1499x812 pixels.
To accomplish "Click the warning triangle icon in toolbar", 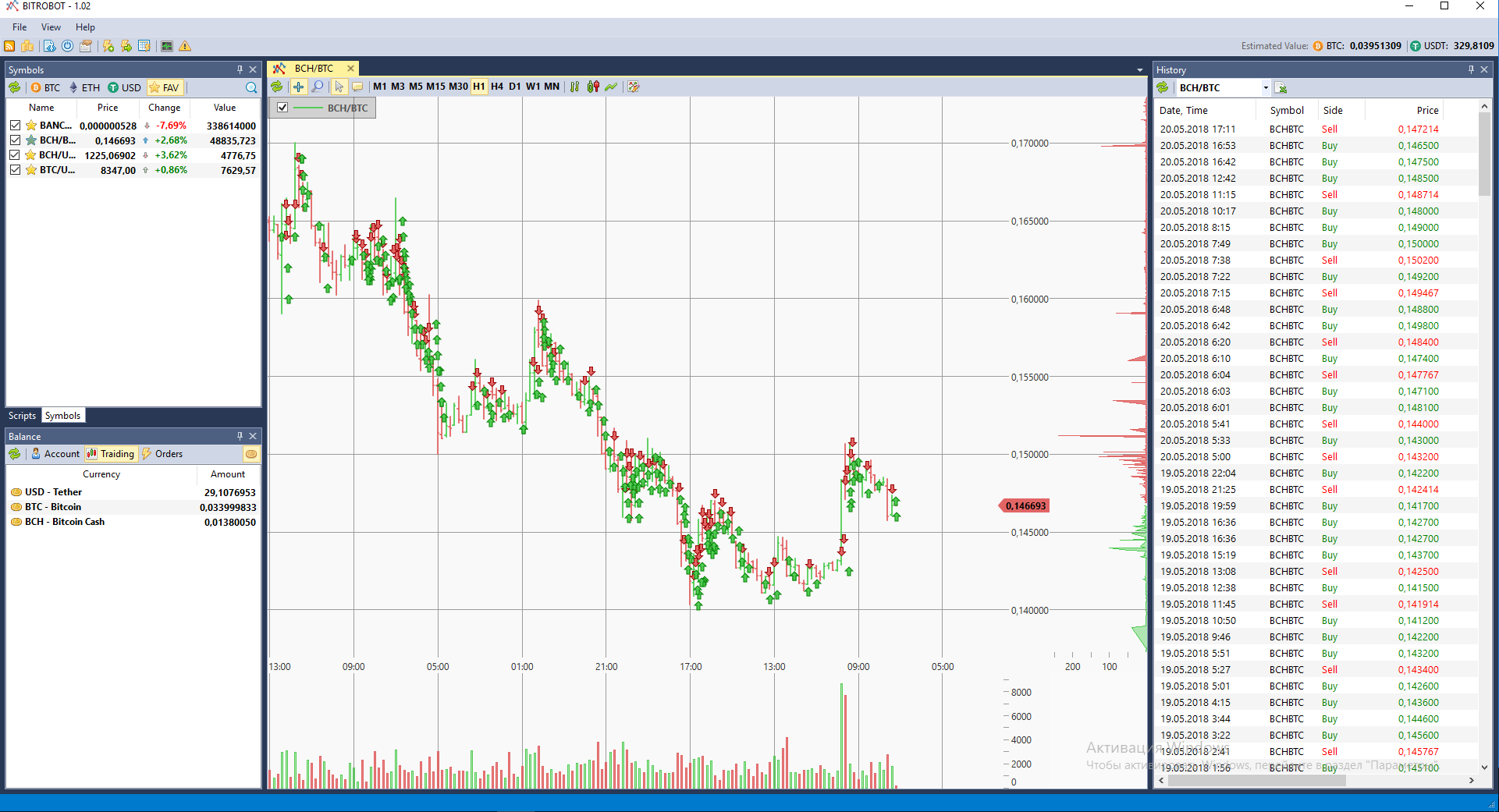I will (185, 47).
